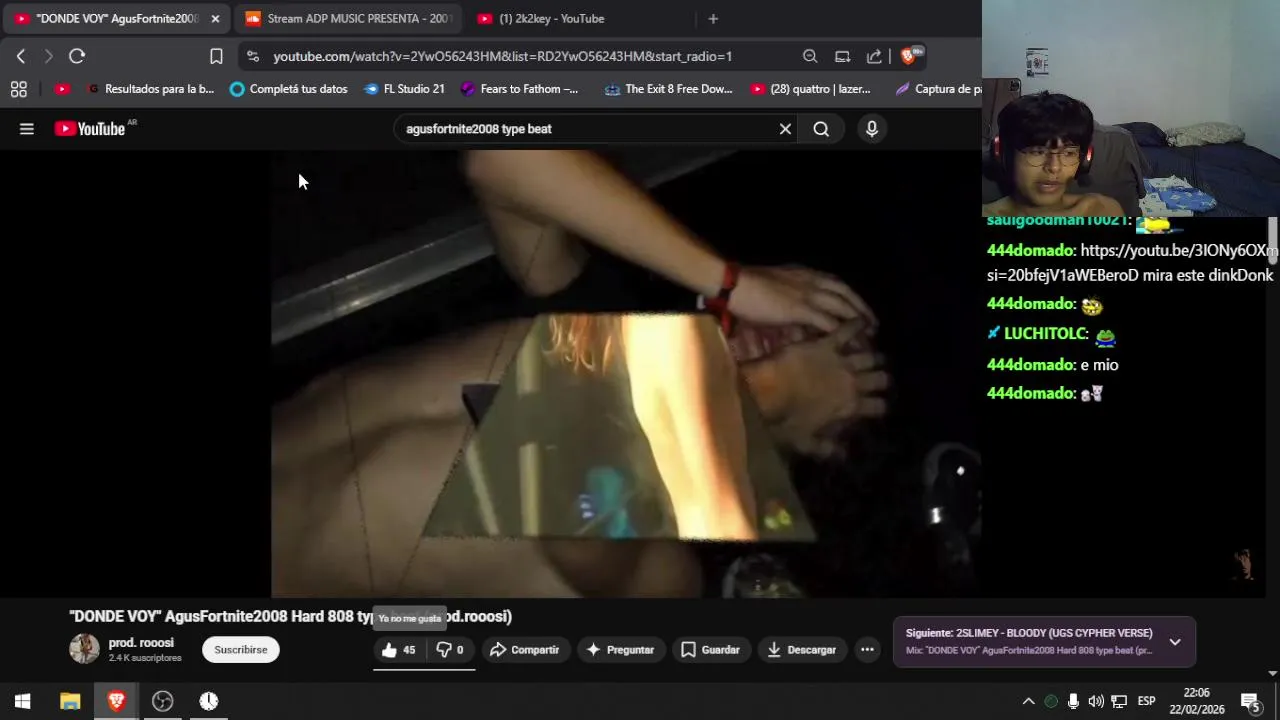1280x720 pixels.
Task: Open the Completá tus datos bookmark
Action: (288, 89)
